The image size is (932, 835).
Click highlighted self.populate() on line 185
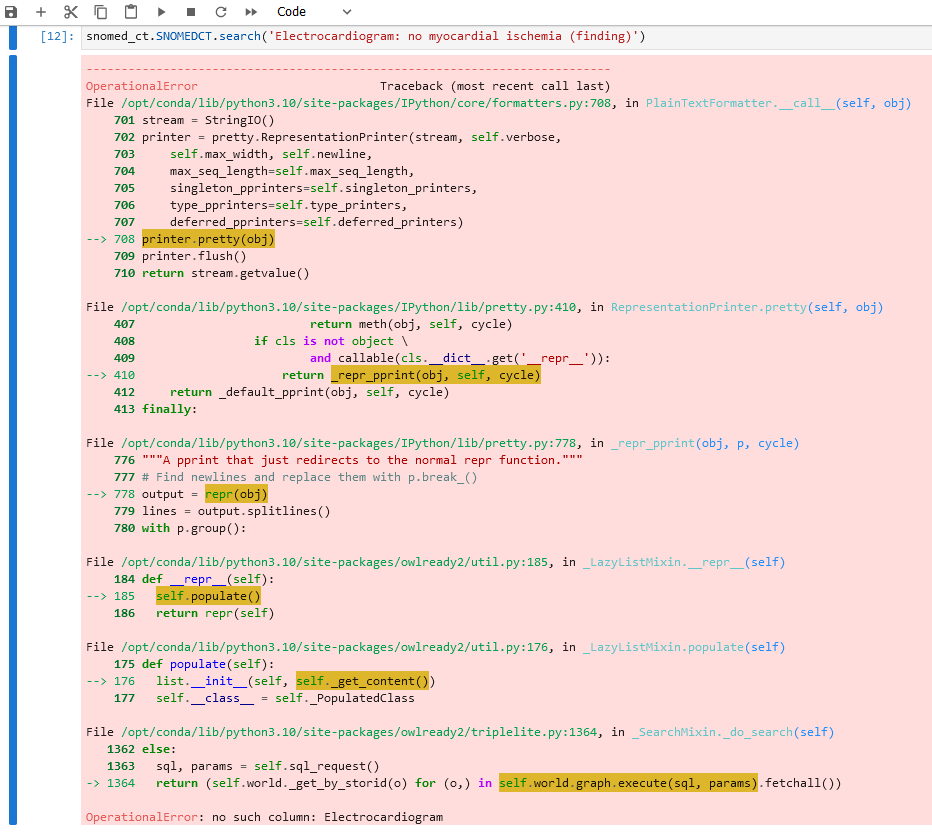click(207, 596)
